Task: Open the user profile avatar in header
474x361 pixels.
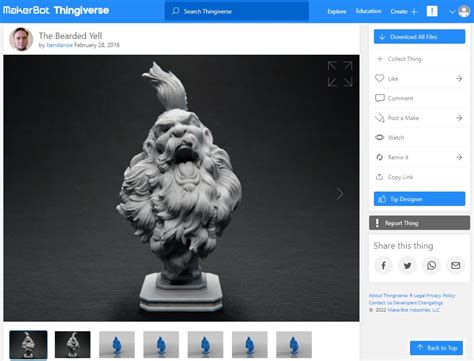Action: (464, 11)
